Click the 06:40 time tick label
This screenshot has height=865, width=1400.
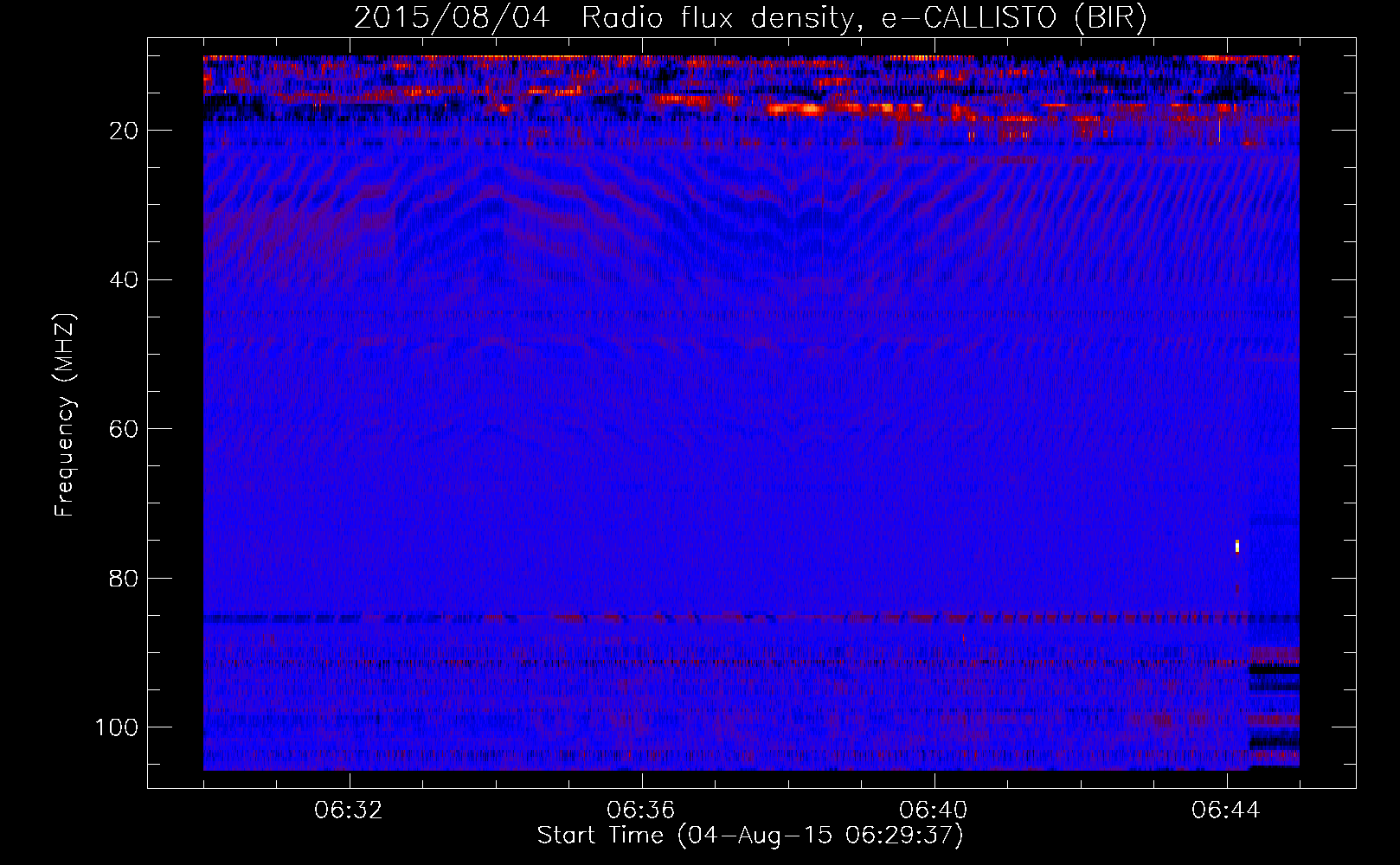(934, 810)
